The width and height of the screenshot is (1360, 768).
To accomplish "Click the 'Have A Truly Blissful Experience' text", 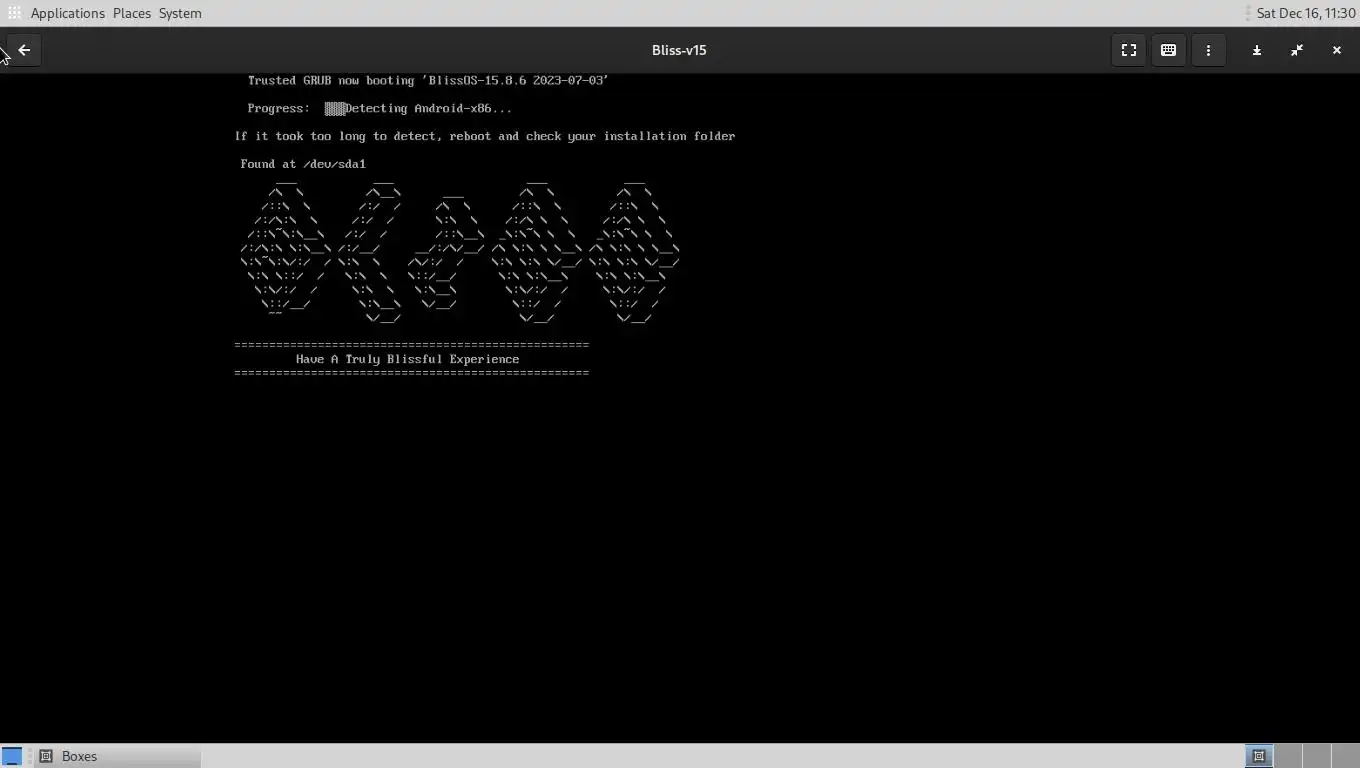I will (407, 359).
